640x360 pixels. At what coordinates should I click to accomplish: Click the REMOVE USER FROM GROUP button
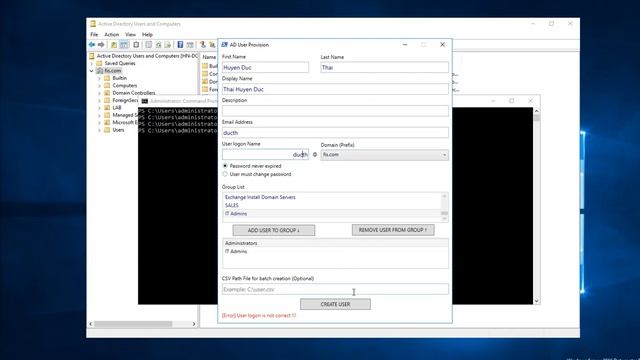coord(393,230)
